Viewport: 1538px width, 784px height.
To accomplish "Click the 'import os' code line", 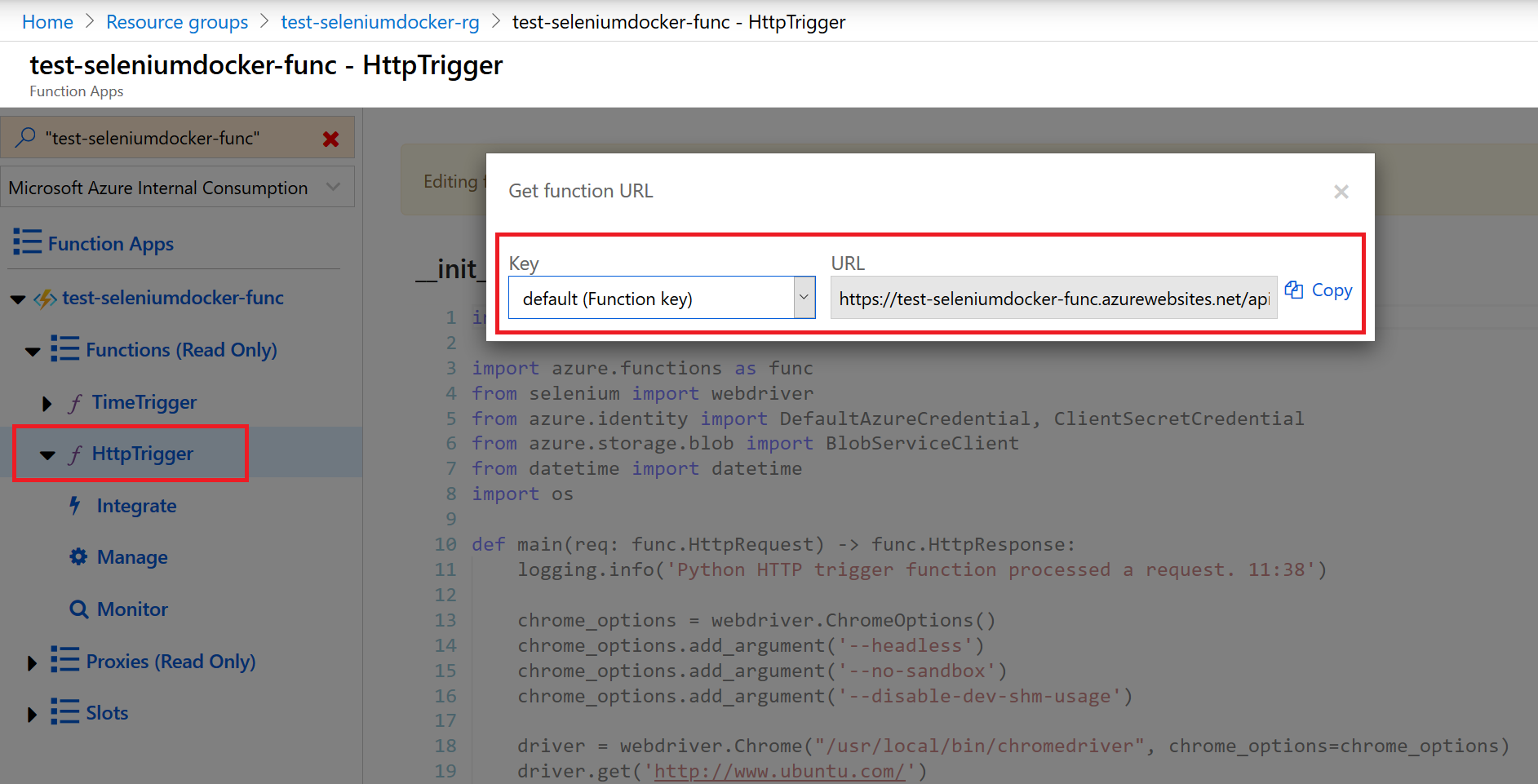I will 522,494.
